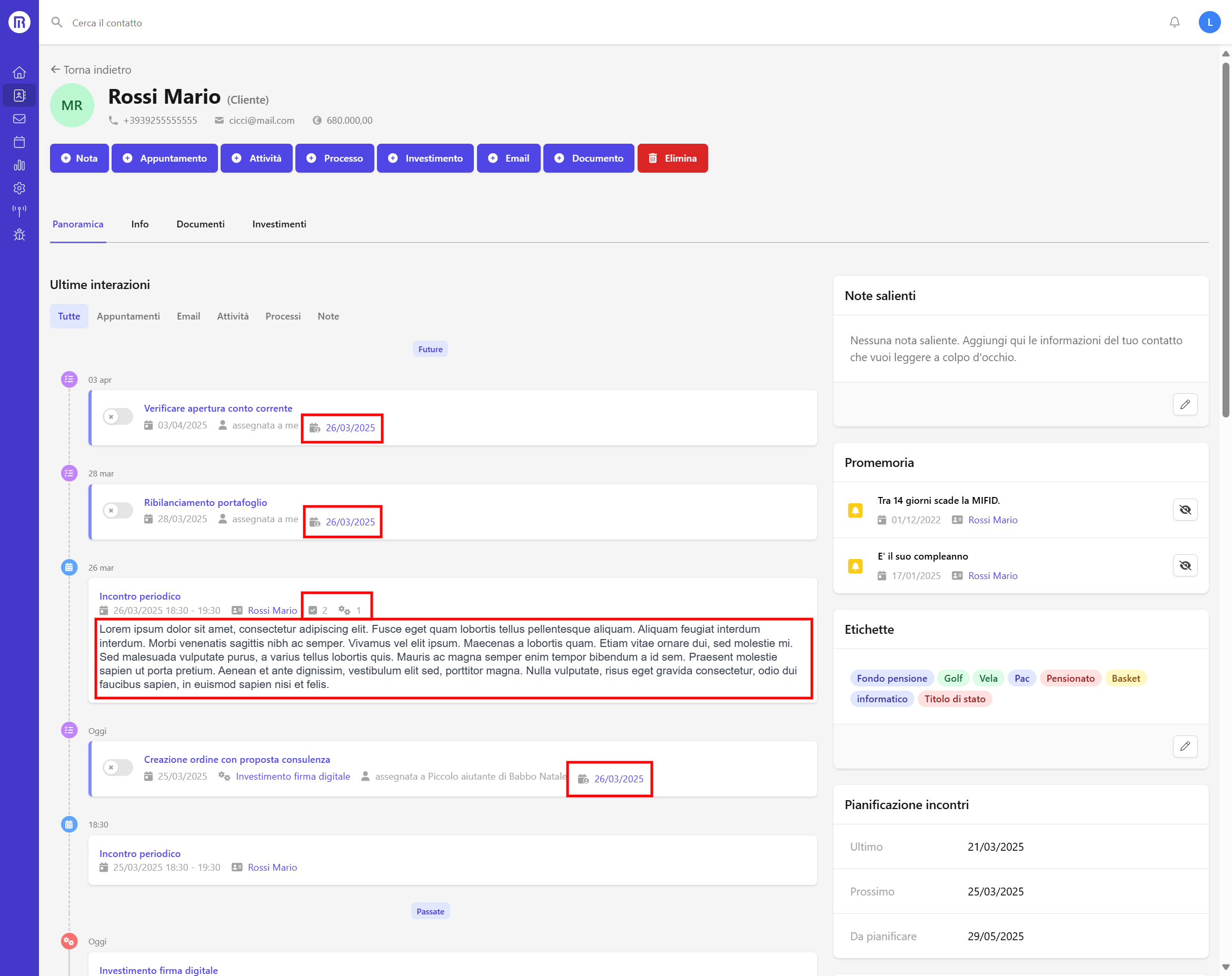The width and height of the screenshot is (1232, 976).
Task: Toggle completion of Ribilanciamento portafoglio task
Action: [118, 510]
